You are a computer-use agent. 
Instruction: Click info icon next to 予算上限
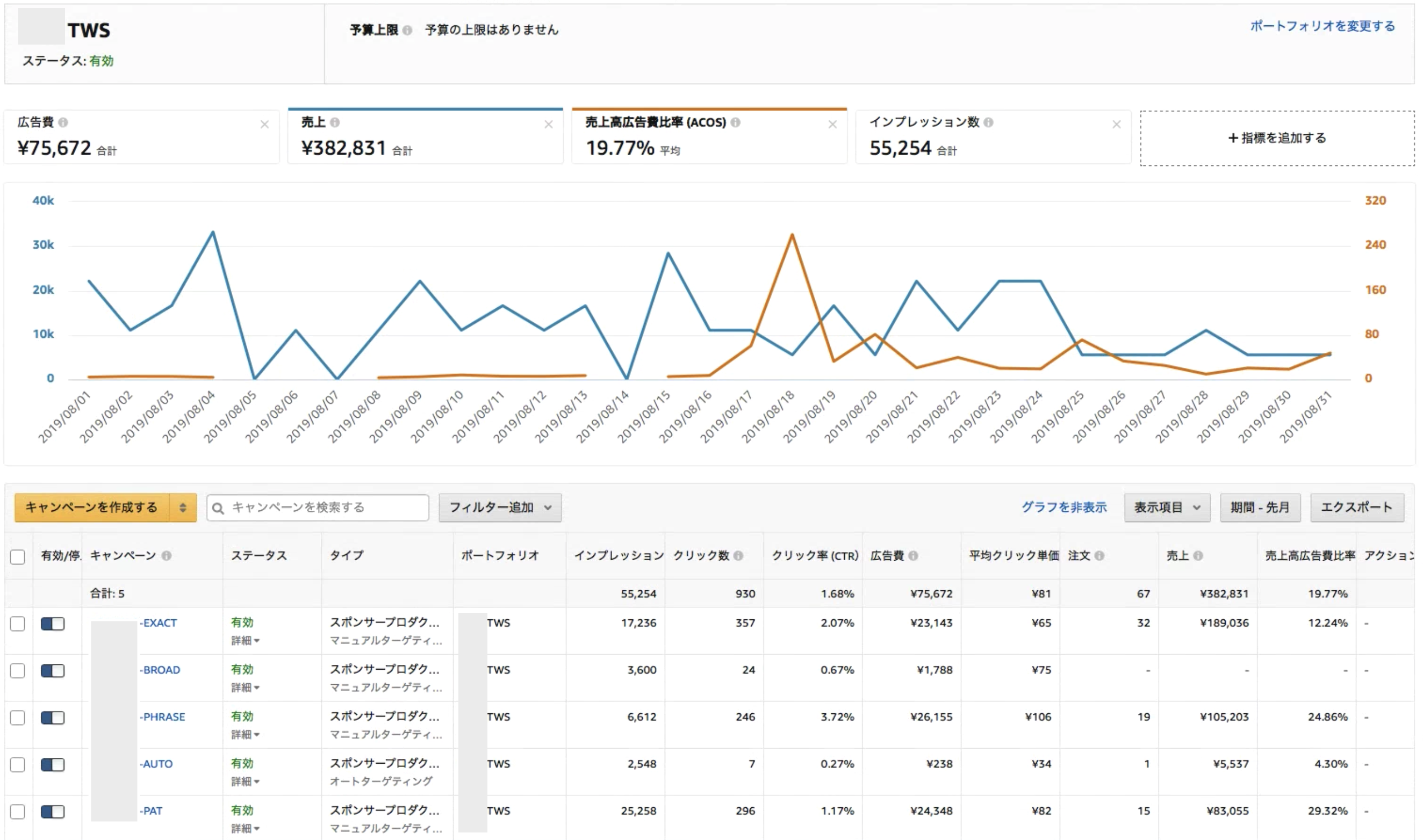click(407, 30)
